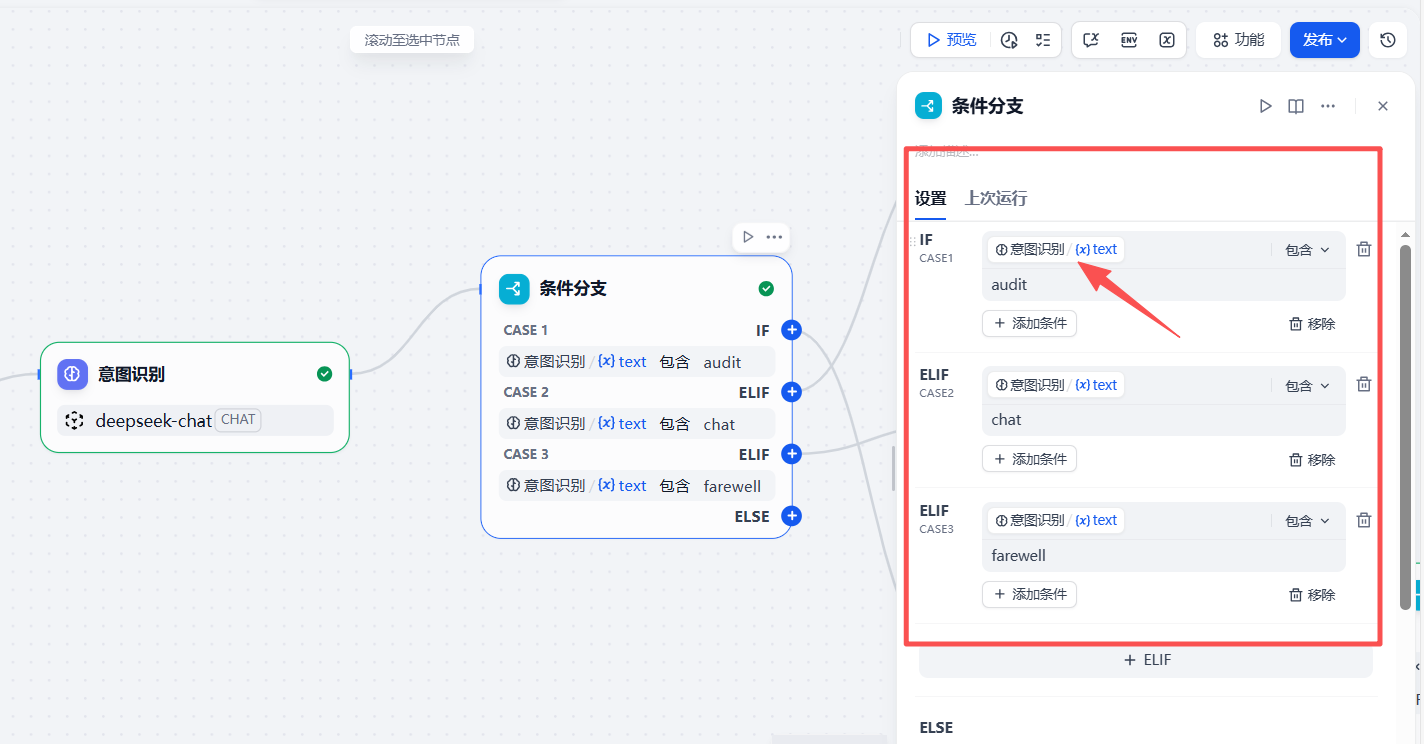The image size is (1424, 744).
Task: Click the 条件分支 icon in panel header
Action: coord(929,106)
